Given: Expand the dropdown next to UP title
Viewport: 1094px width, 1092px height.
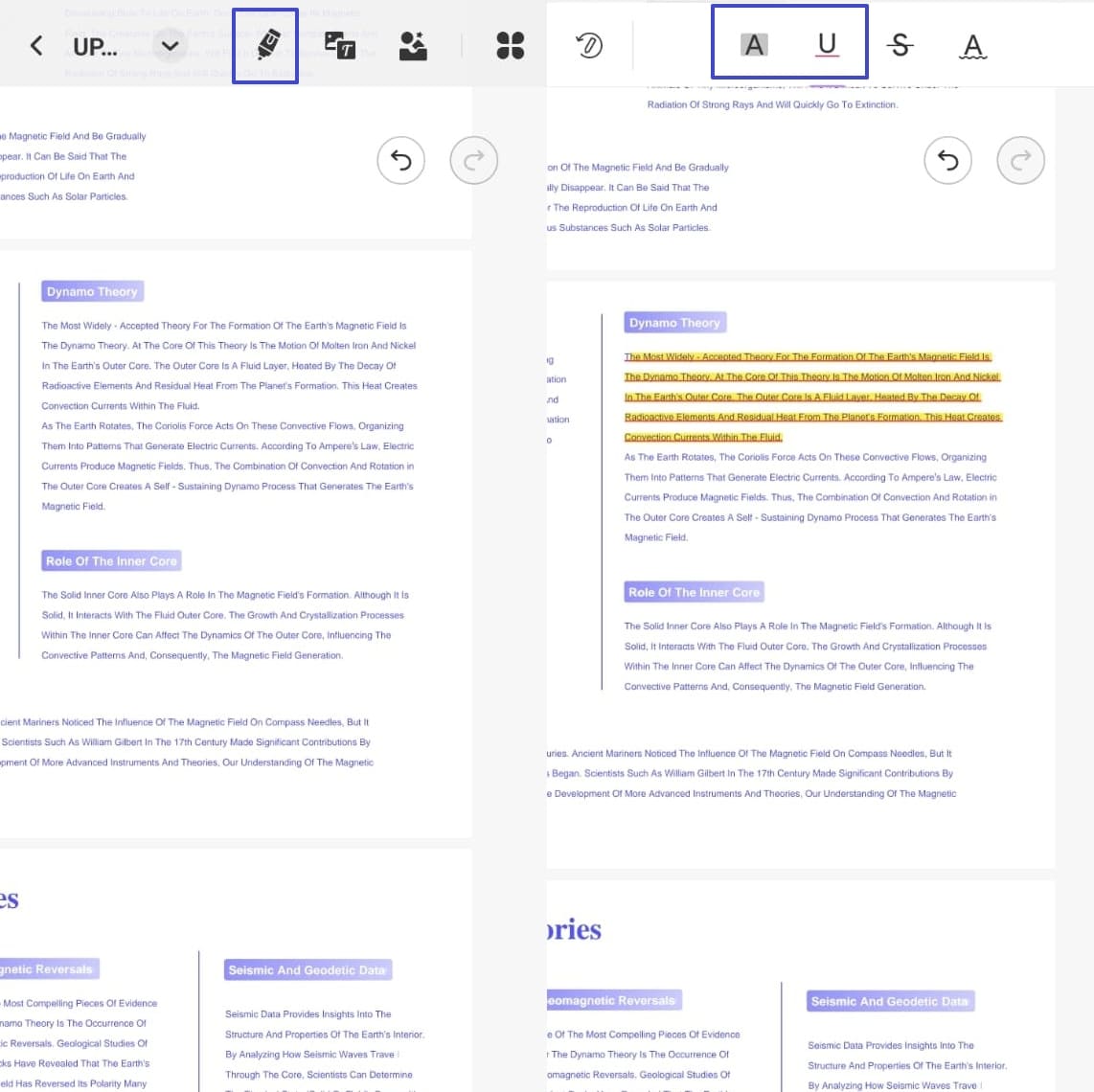Looking at the screenshot, I should 170,45.
